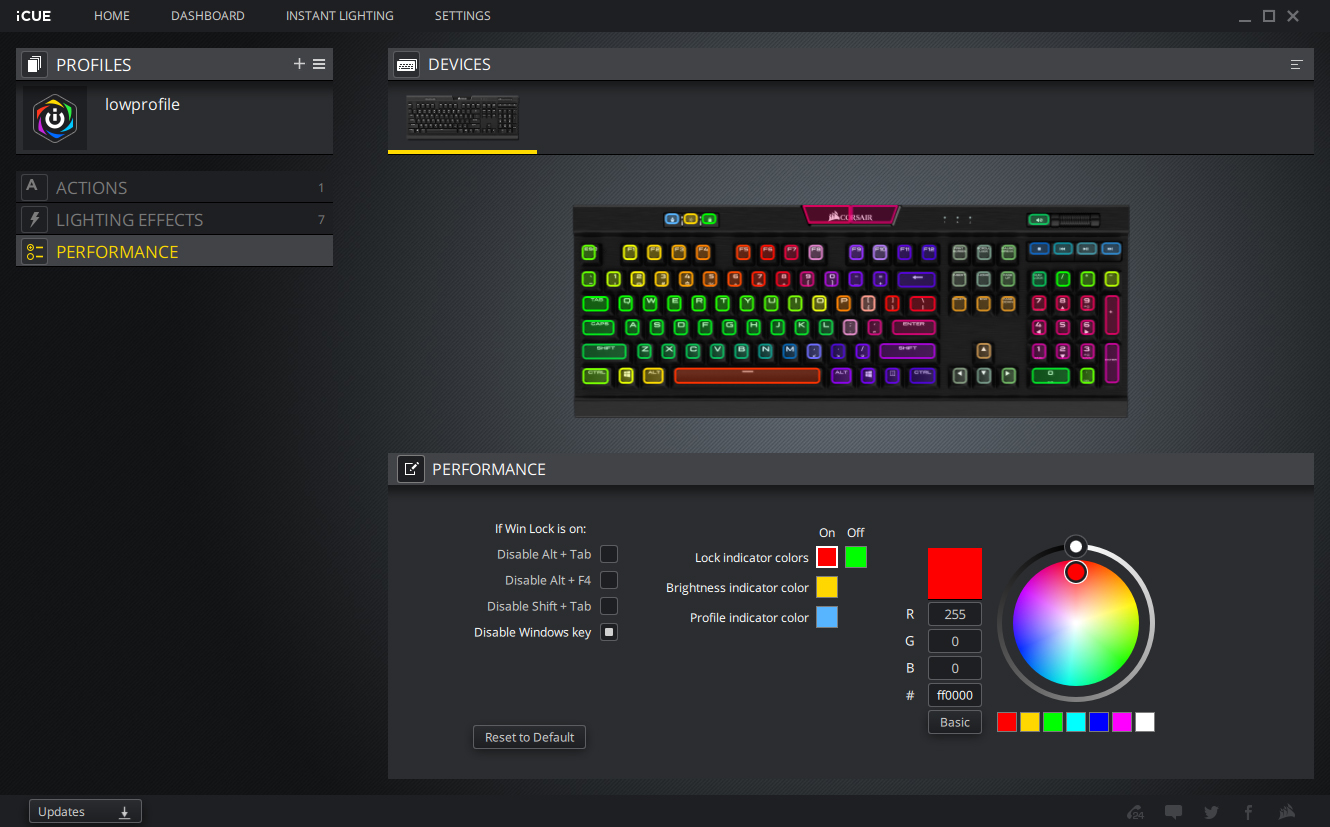Click Reset to Default button
This screenshot has height=827, width=1330.
click(x=529, y=737)
